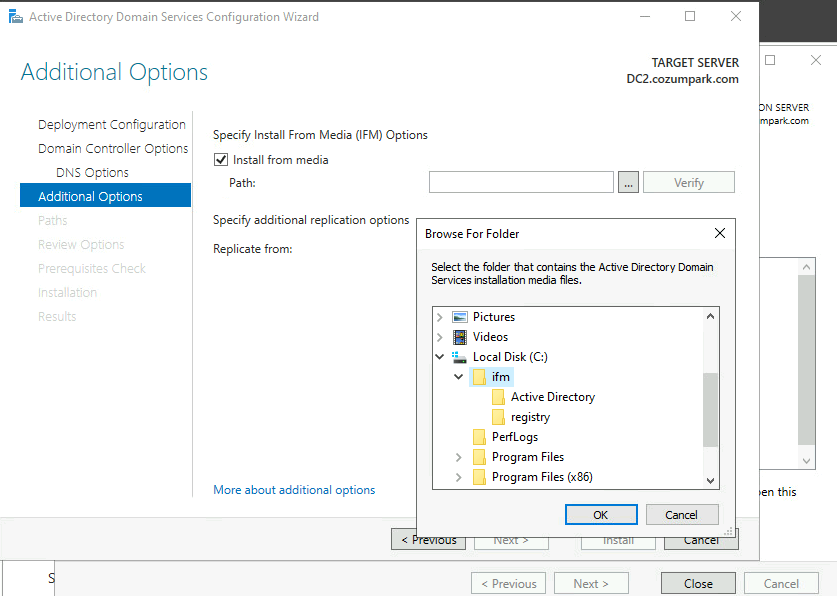This screenshot has width=837, height=596.
Task: Select the registry folder
Action: pyautogui.click(x=530, y=417)
